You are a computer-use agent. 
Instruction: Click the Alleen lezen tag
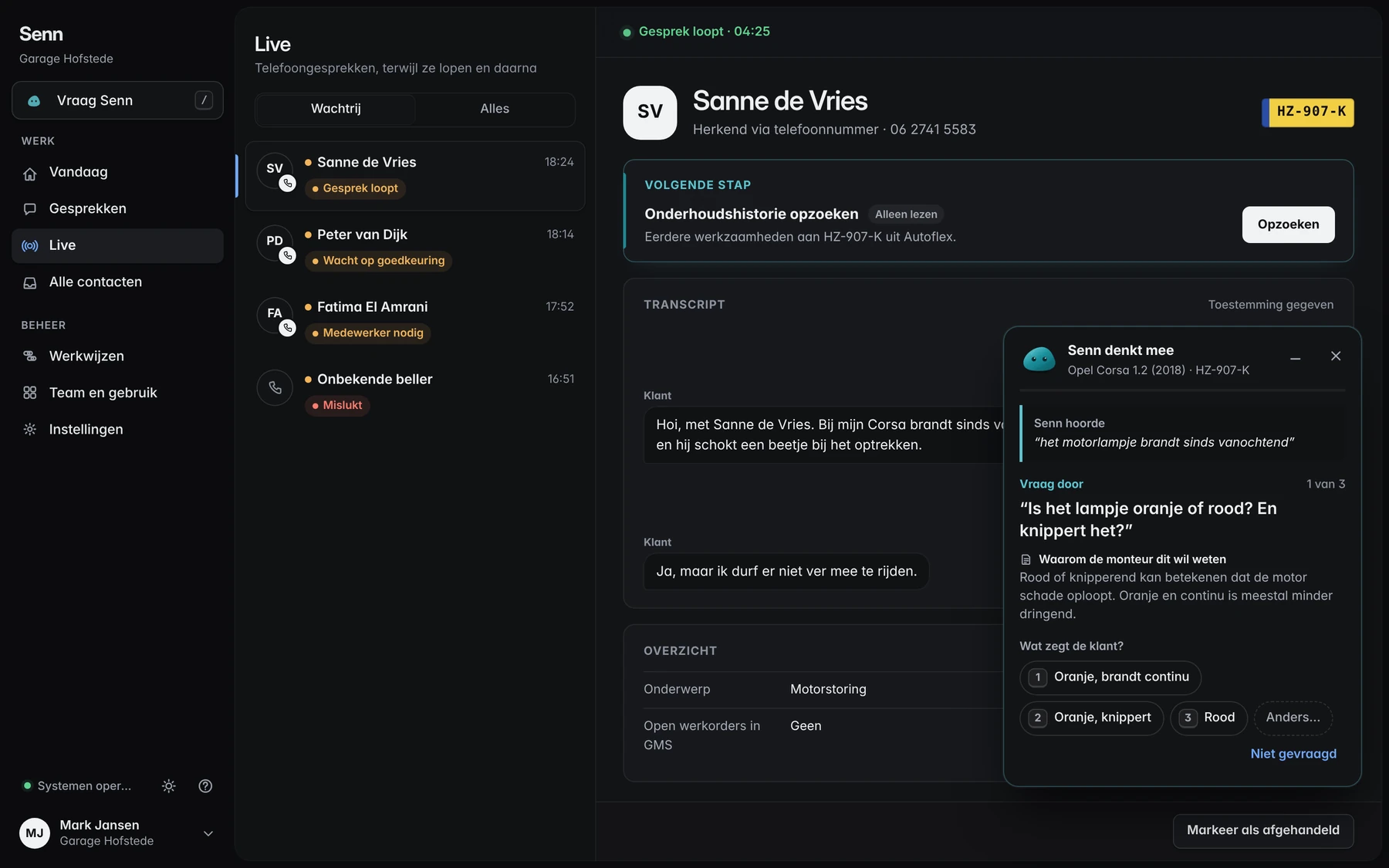coord(906,214)
